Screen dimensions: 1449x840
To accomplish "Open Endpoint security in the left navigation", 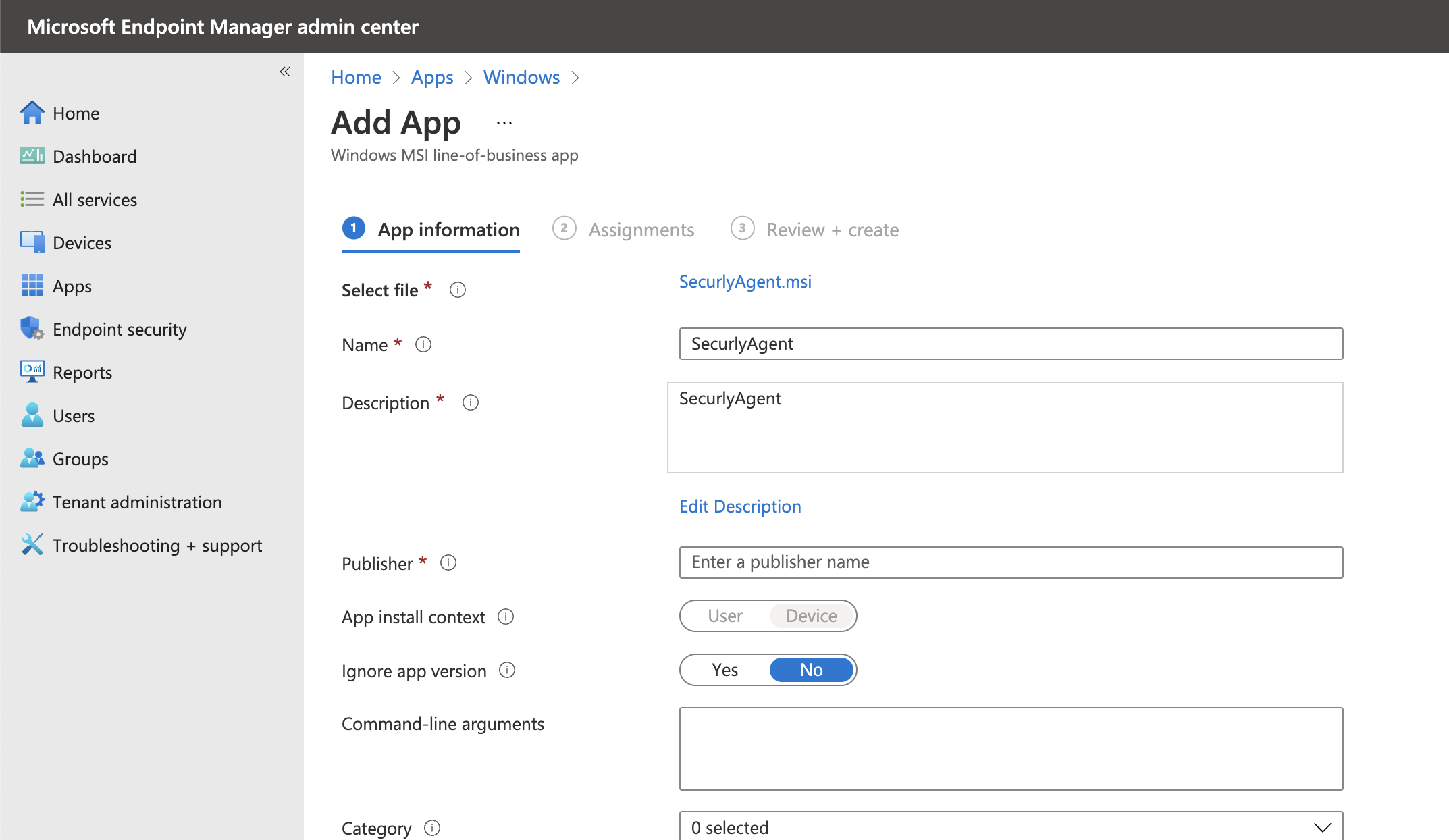I will pos(120,329).
